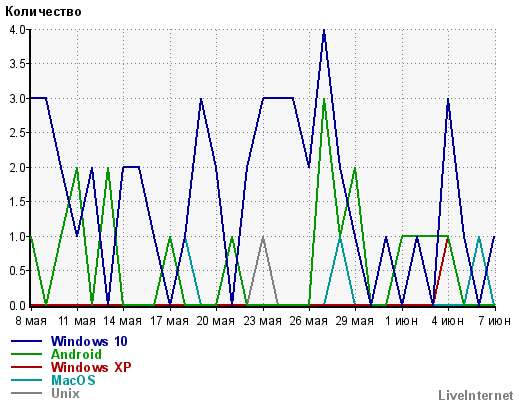The image size is (520, 405).
Task: Click the gray Unix peak on 23 мая
Action: pyautogui.click(x=263, y=237)
